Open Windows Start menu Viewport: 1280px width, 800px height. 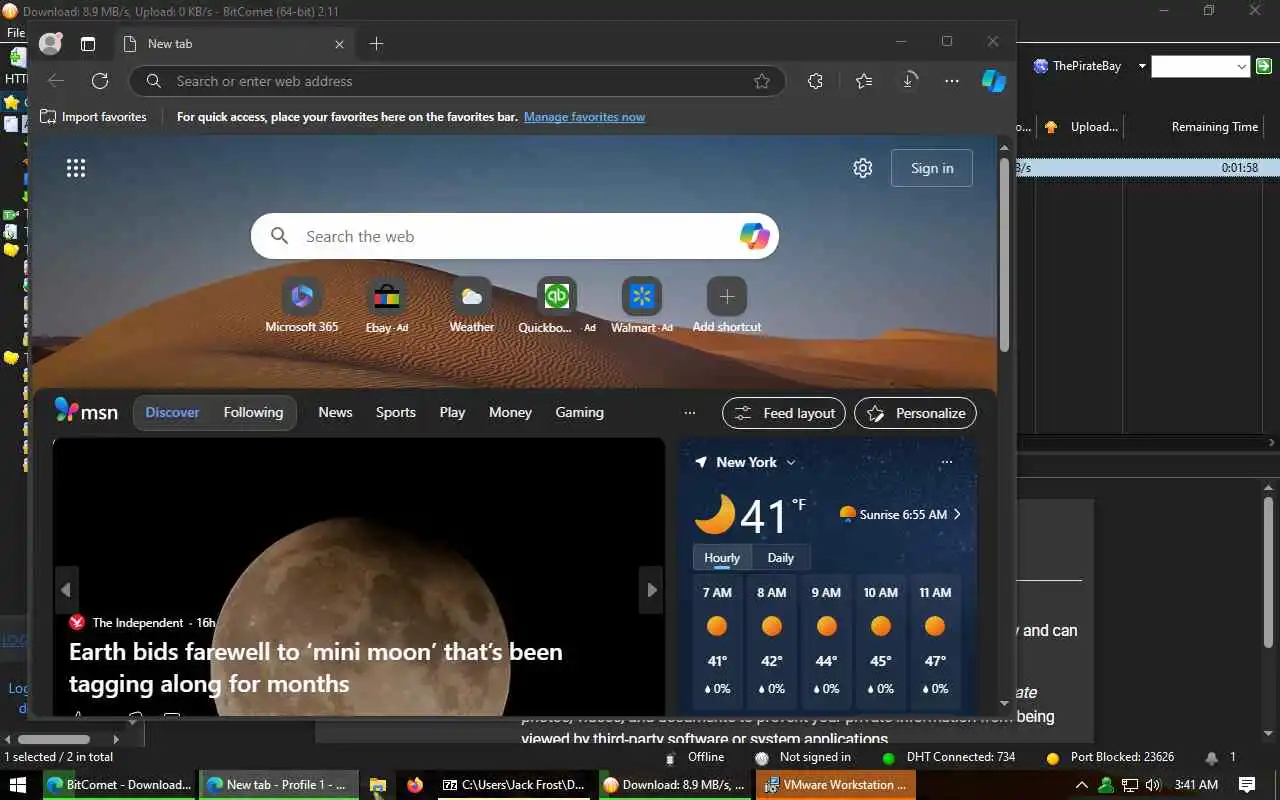[18, 785]
